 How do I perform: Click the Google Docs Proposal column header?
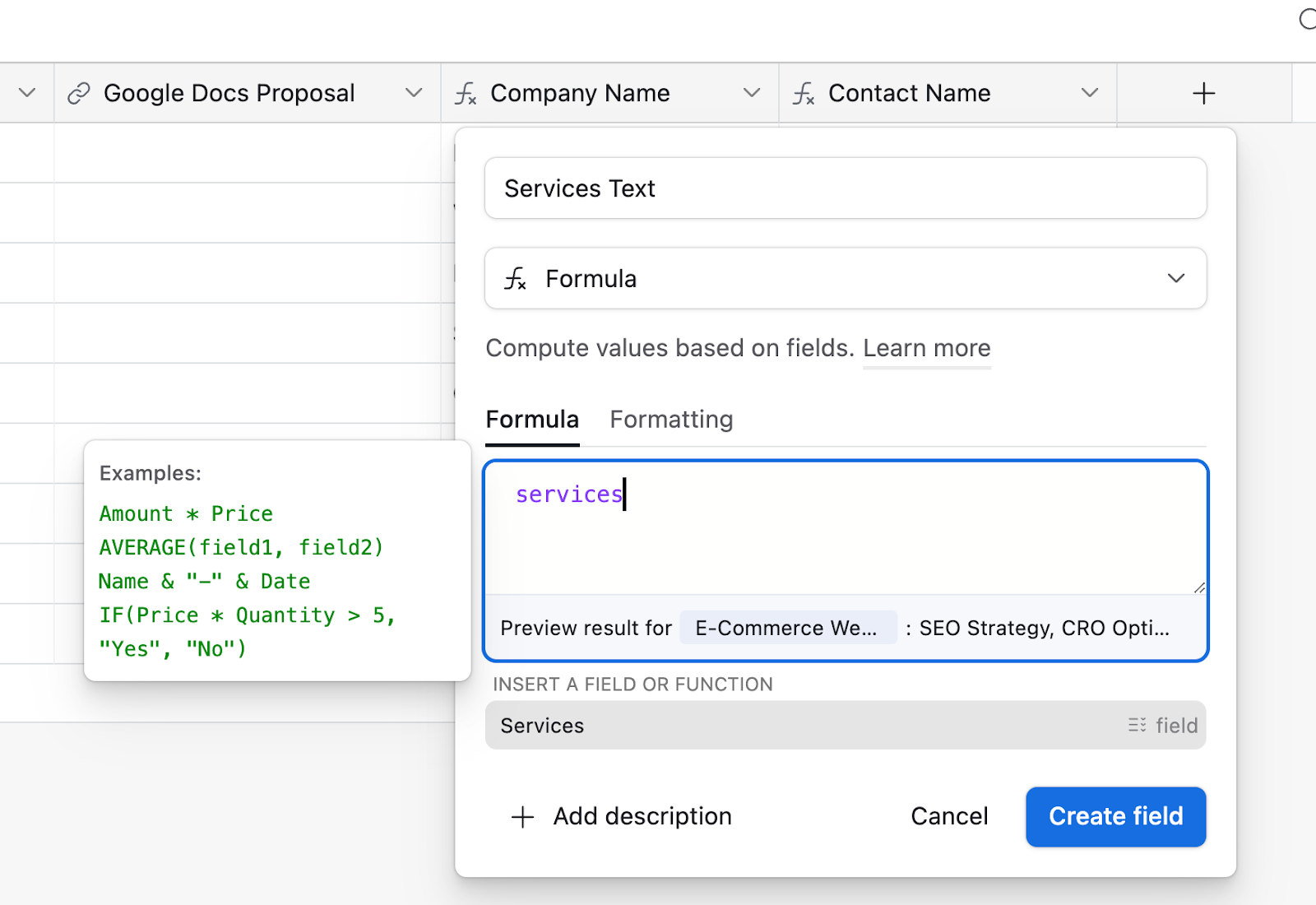(x=248, y=93)
